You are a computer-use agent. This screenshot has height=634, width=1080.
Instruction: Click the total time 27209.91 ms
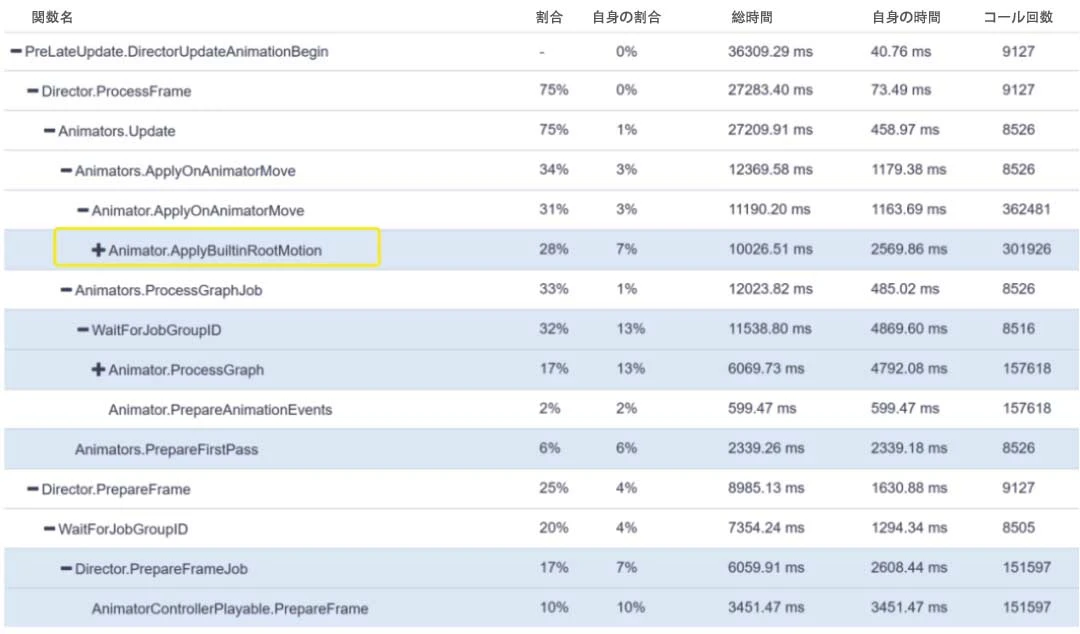point(770,130)
